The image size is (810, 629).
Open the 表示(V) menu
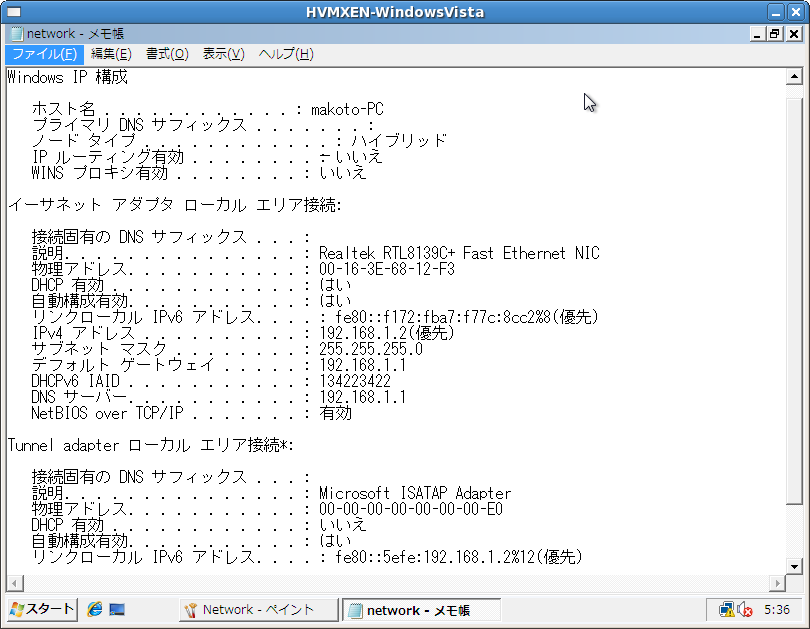pos(223,54)
